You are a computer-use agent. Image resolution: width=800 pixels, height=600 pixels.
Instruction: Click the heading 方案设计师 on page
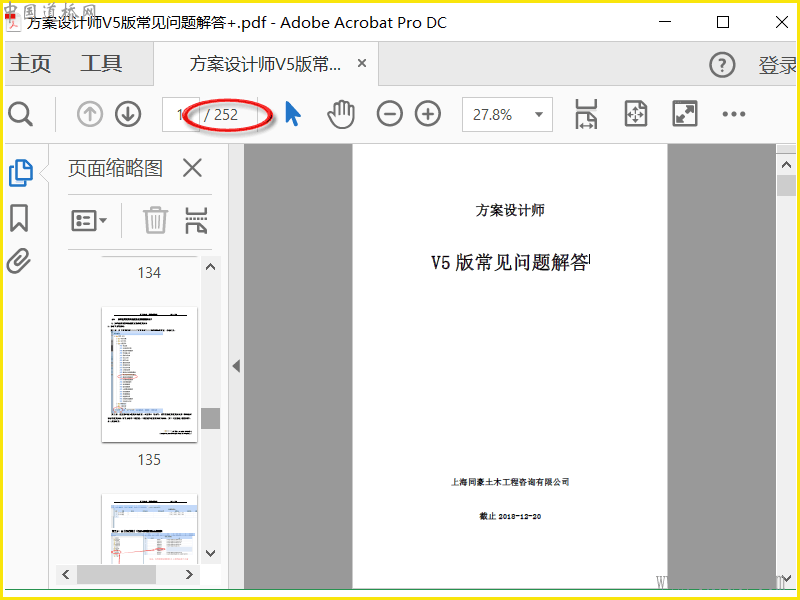point(510,210)
